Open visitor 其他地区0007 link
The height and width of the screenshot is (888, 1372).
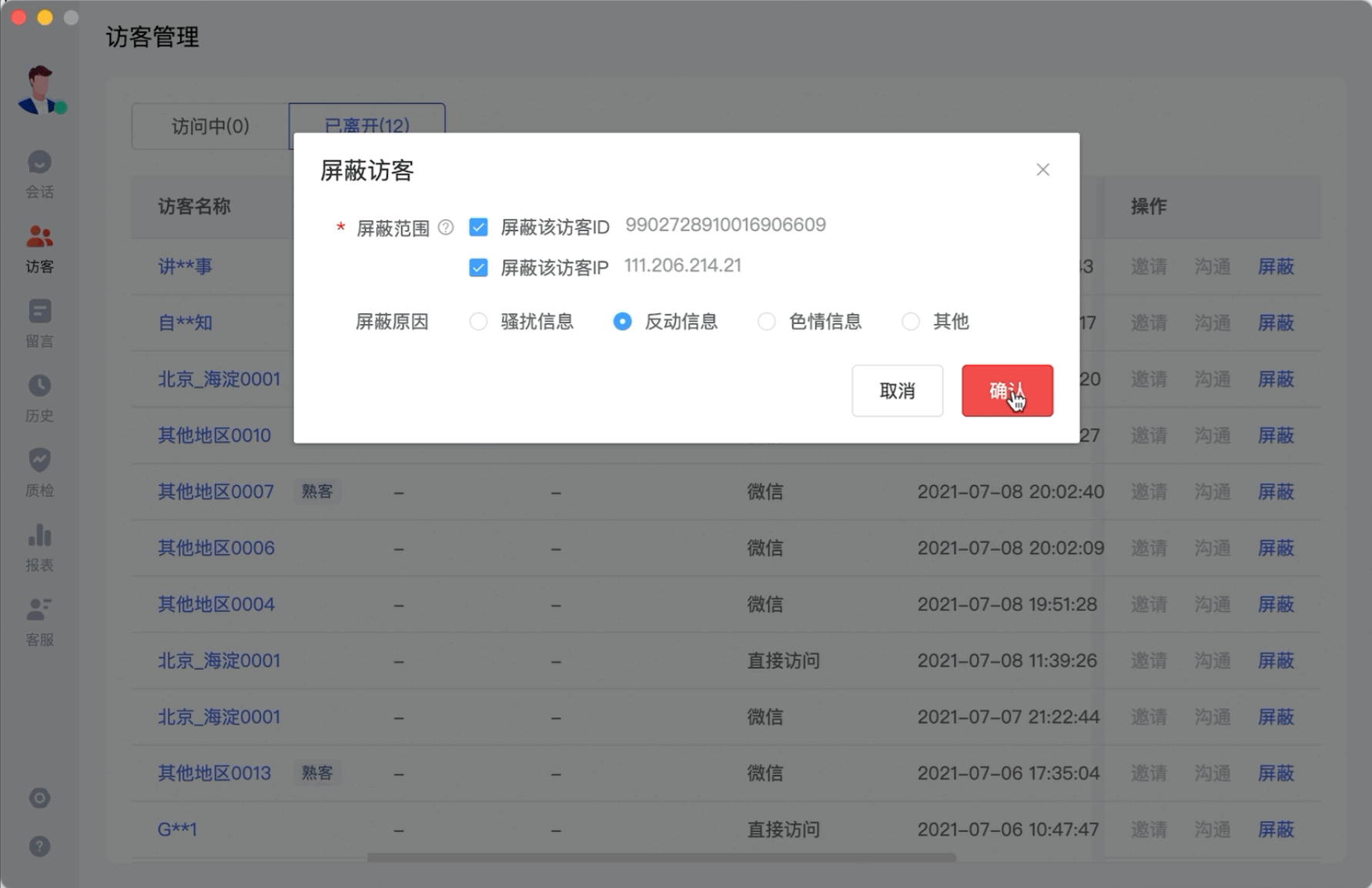pyautogui.click(x=216, y=492)
